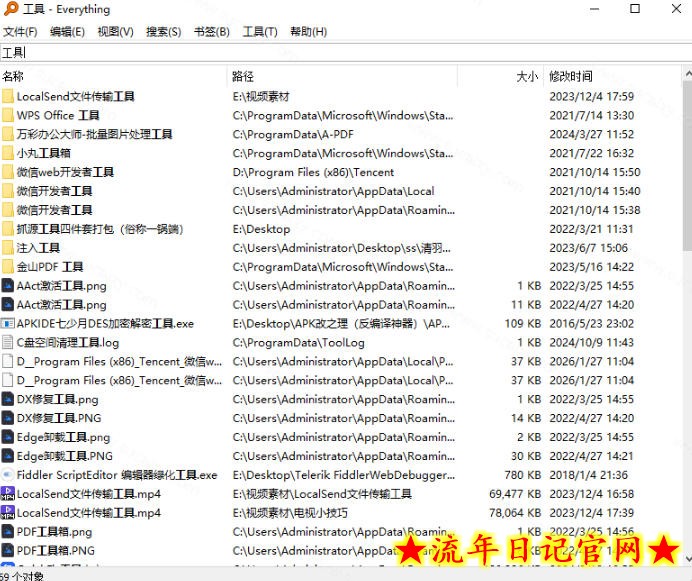
Task: Click the size value 109 KB
Action: click(523, 324)
